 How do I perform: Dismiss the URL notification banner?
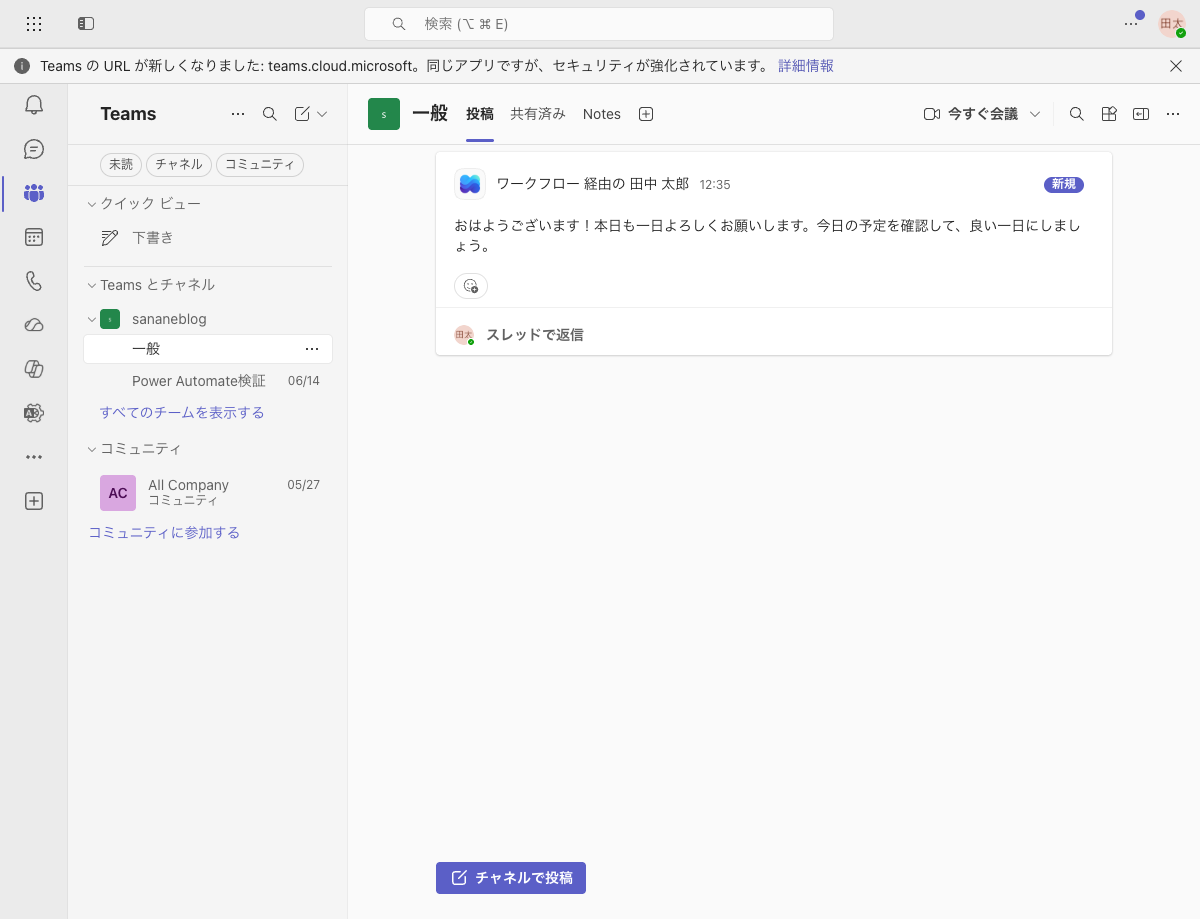pyautogui.click(x=1176, y=66)
